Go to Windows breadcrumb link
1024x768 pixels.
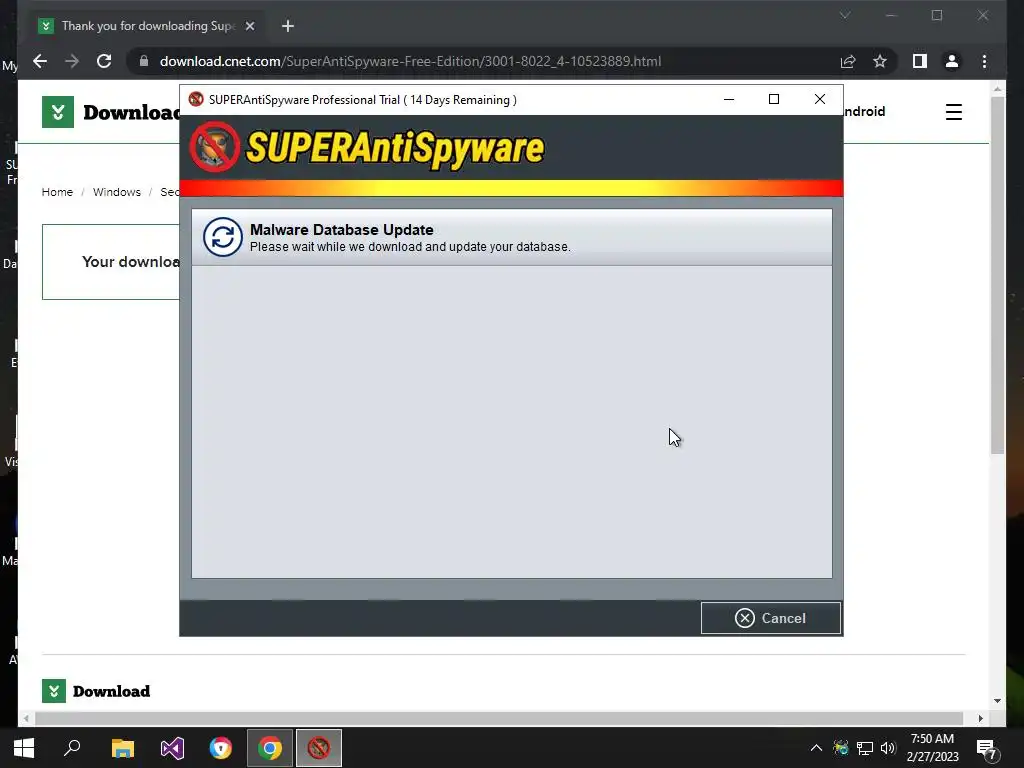coord(116,192)
